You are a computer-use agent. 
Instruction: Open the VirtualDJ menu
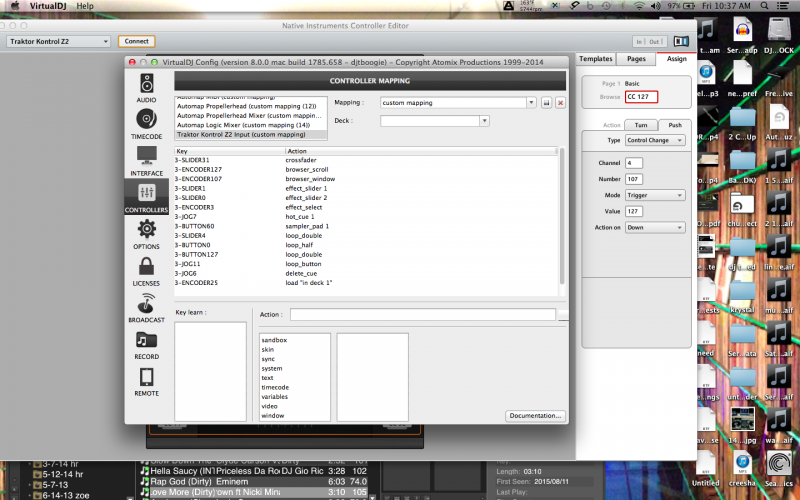(48, 6)
